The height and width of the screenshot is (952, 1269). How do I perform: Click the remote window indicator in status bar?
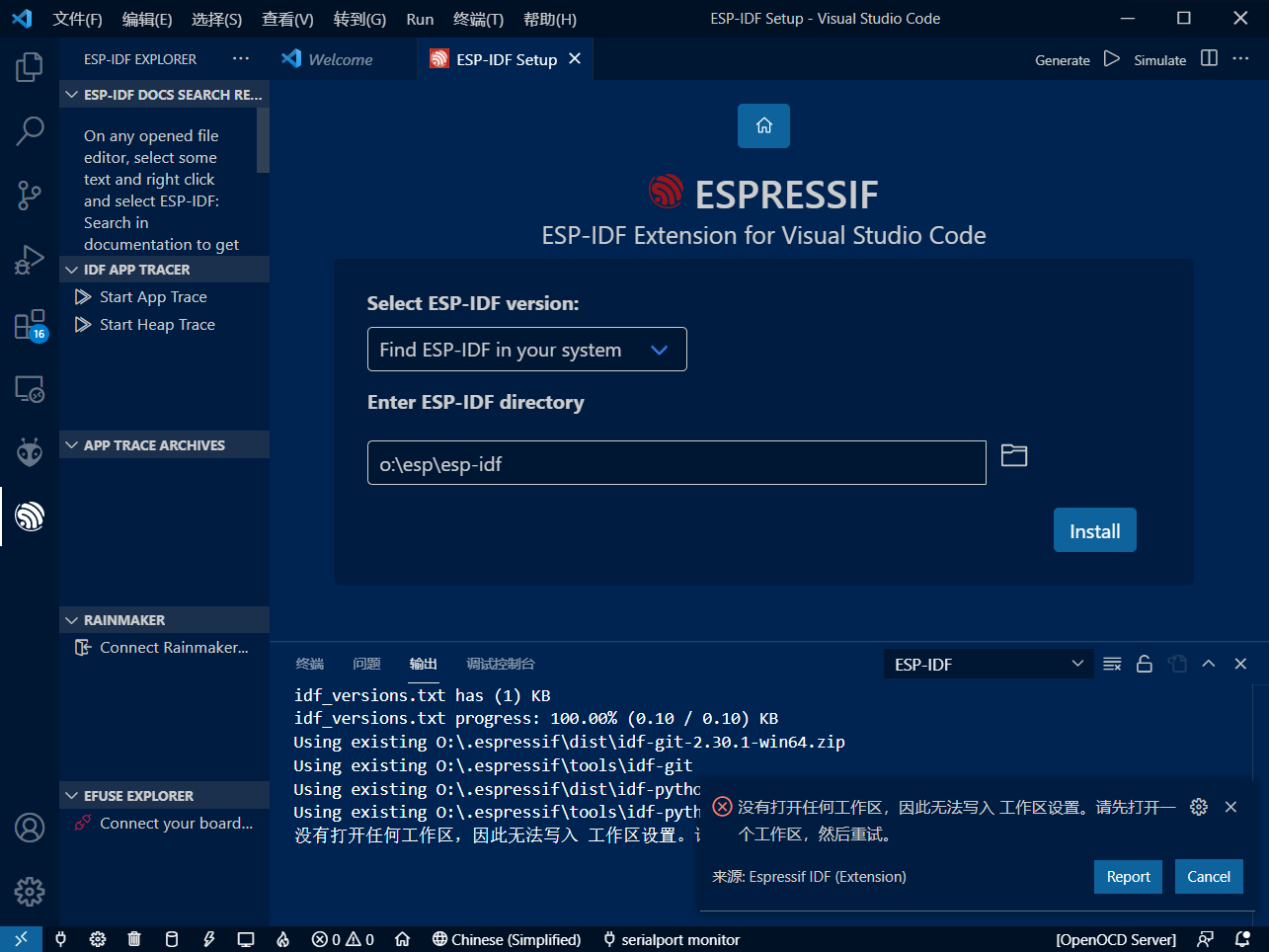pos(21,939)
